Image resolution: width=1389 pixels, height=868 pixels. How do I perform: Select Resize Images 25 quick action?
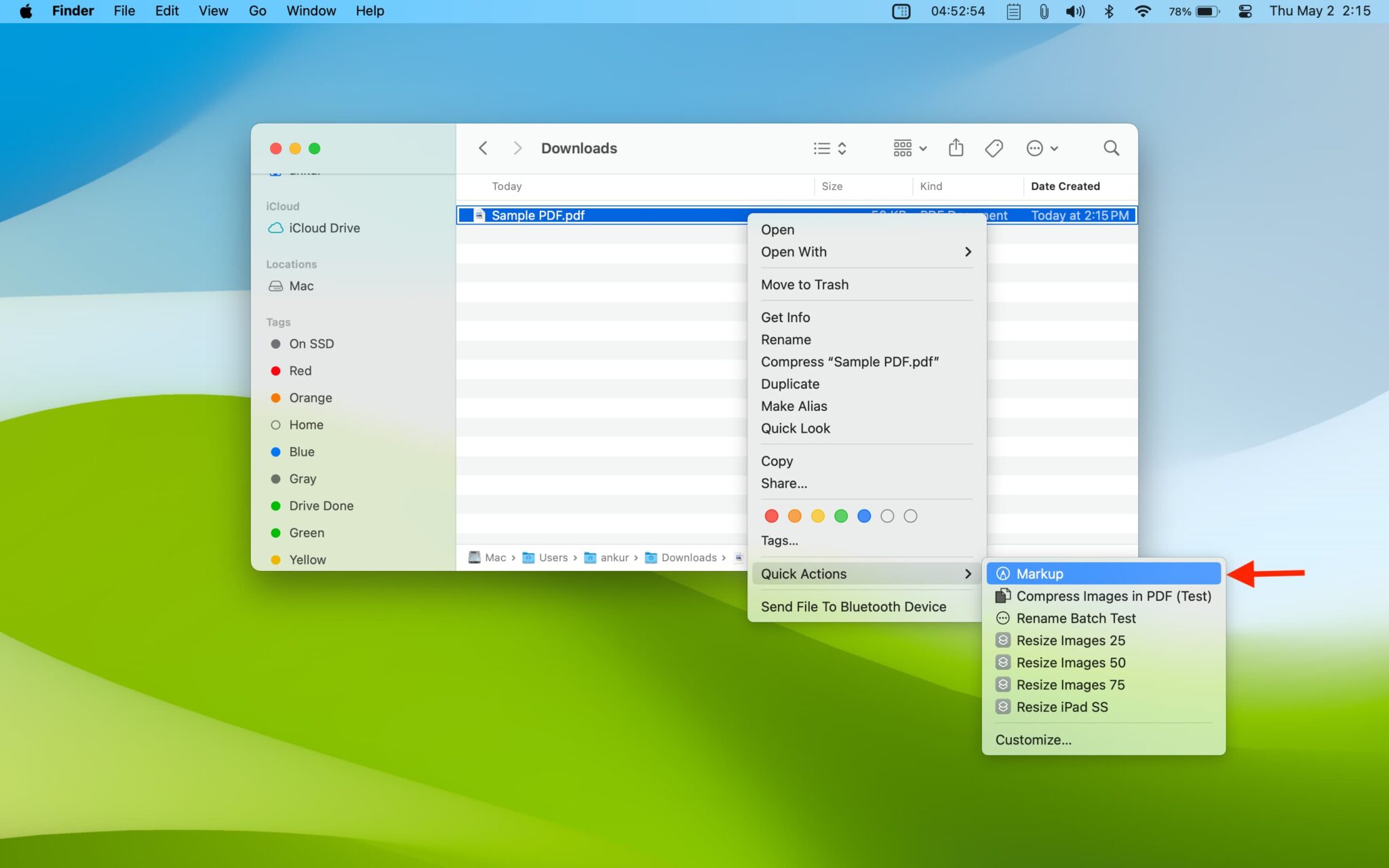click(1103, 641)
